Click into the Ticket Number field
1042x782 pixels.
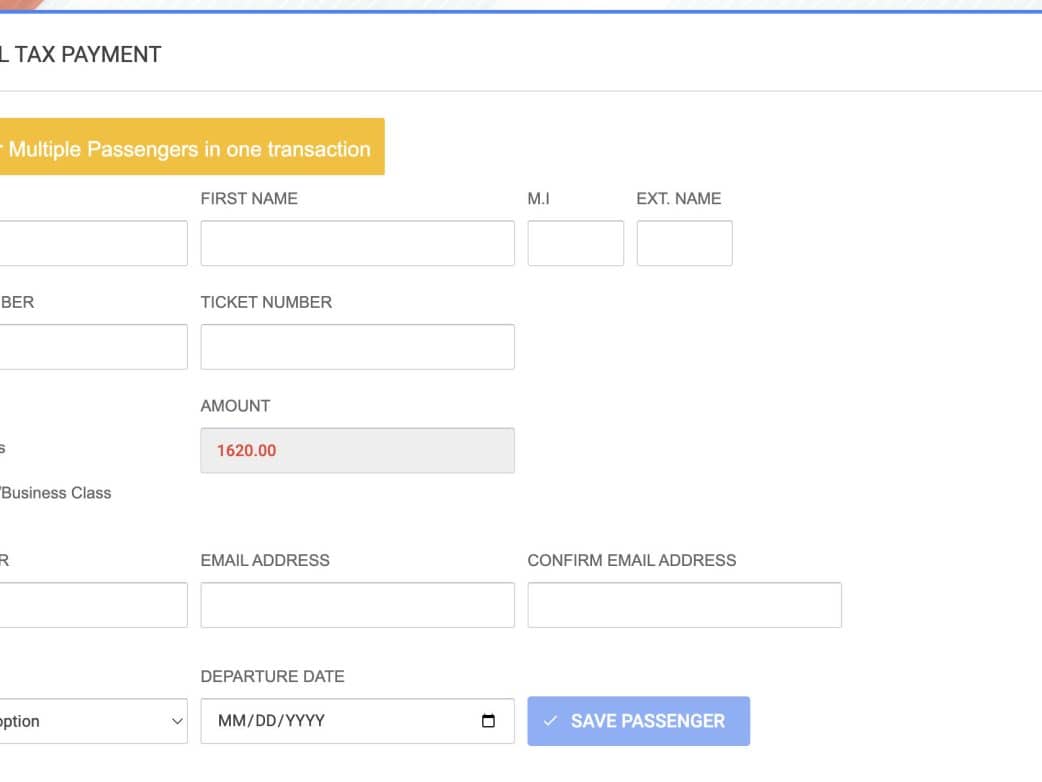point(357,347)
